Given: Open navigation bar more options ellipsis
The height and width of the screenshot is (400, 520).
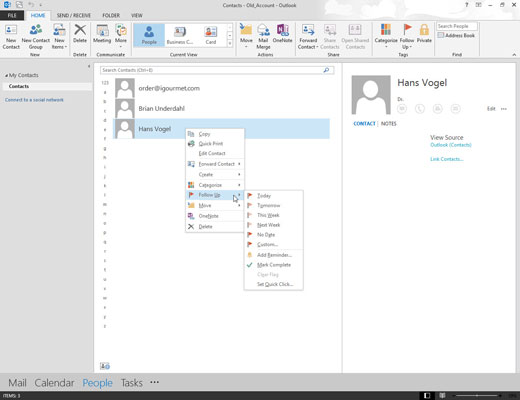Looking at the screenshot, I should coord(154,382).
